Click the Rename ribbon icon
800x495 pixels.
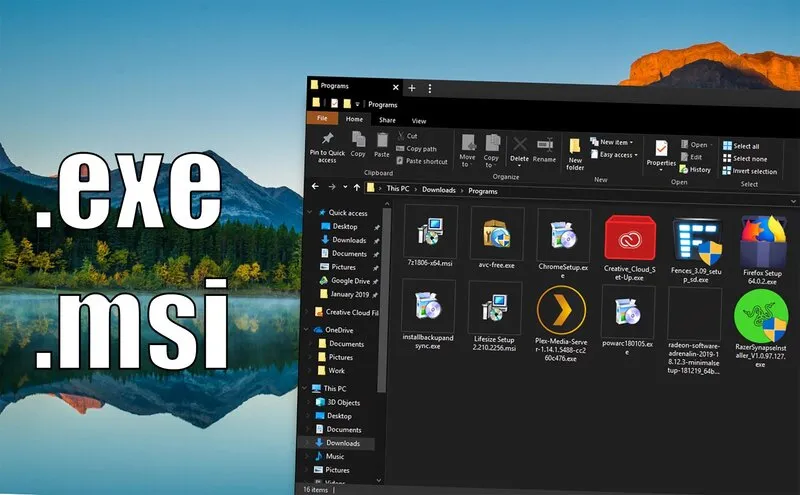point(545,147)
